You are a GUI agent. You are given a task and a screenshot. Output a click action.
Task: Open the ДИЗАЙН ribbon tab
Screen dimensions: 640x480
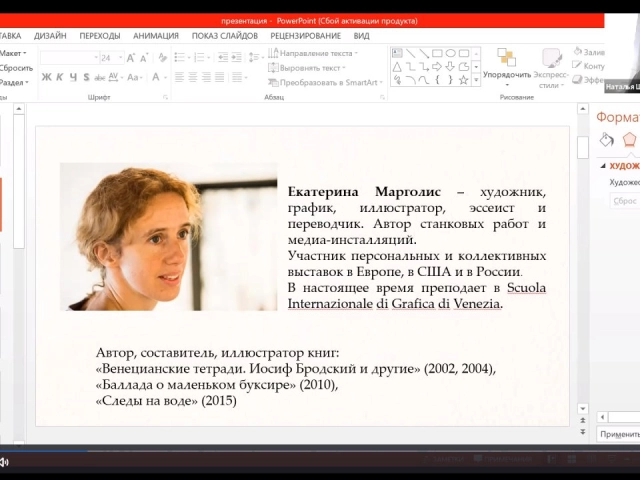(x=49, y=36)
